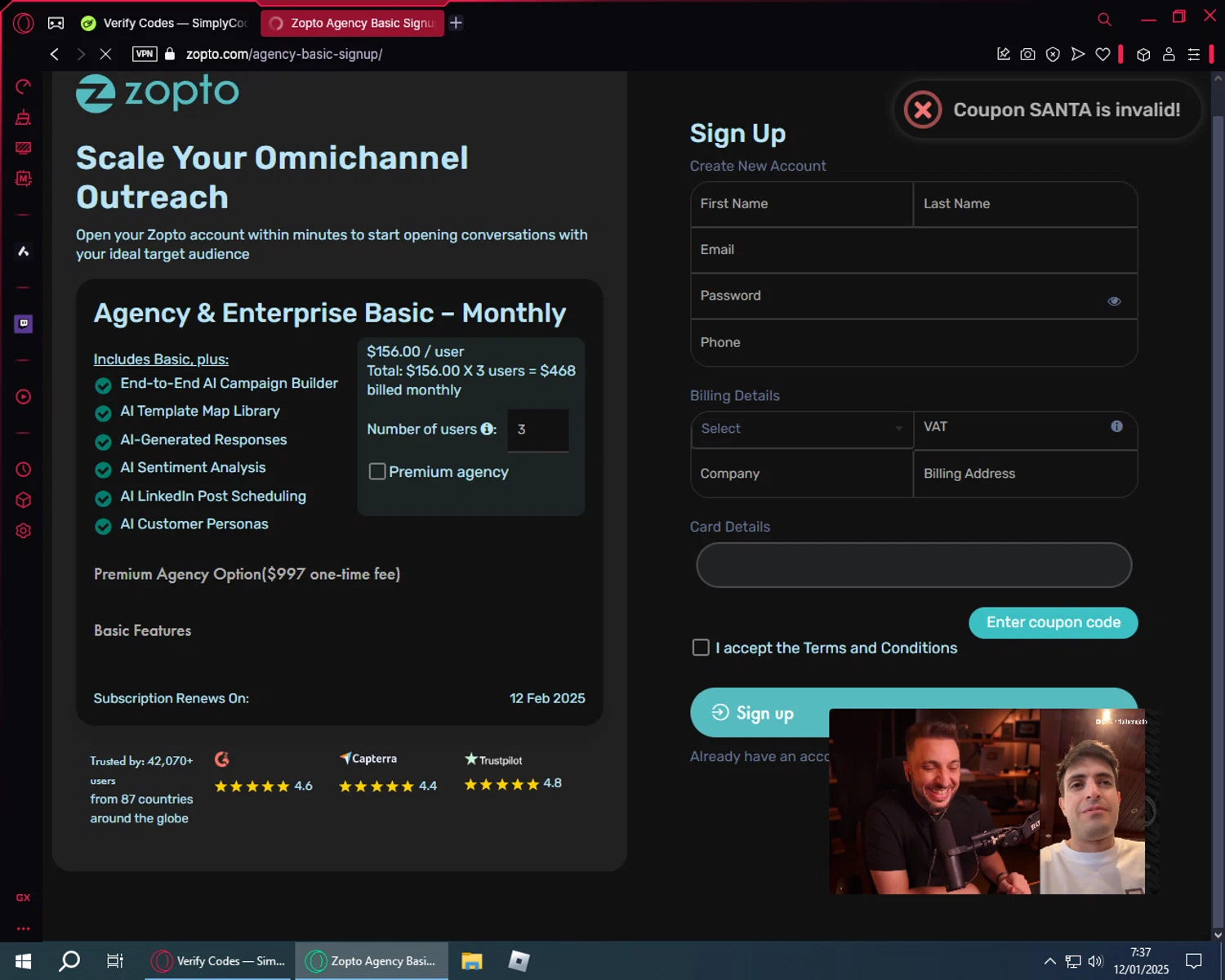Select the Zopto Agency Basic Signup tab
Screen dimensions: 1225x980
[353, 23]
